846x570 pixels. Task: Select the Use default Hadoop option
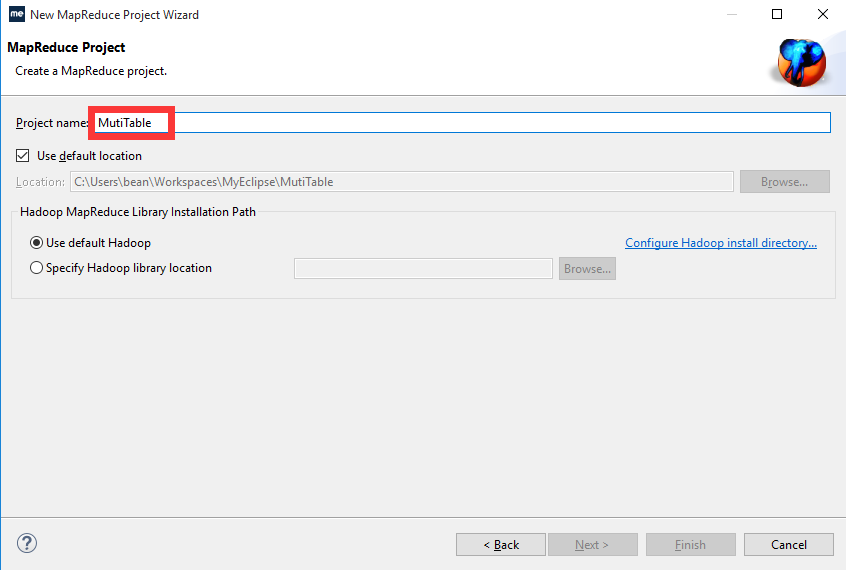pos(37,243)
